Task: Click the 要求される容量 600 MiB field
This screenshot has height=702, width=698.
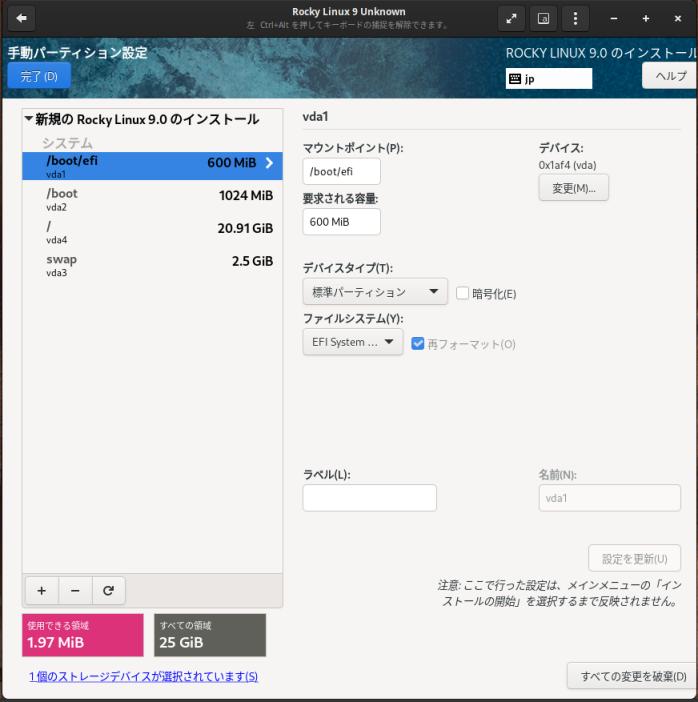Action: tap(342, 222)
